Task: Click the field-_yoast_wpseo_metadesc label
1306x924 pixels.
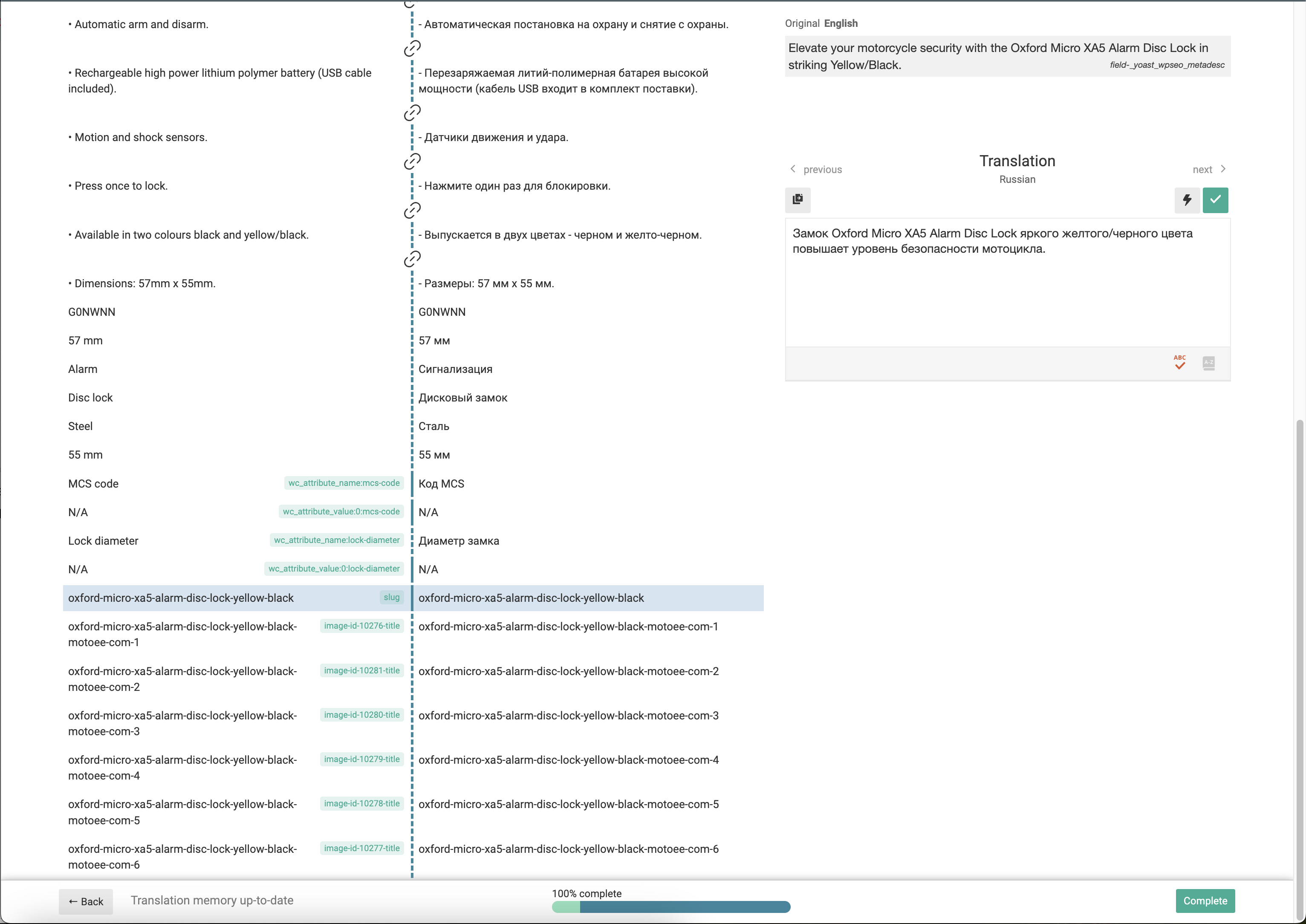Action: pyautogui.click(x=1167, y=65)
